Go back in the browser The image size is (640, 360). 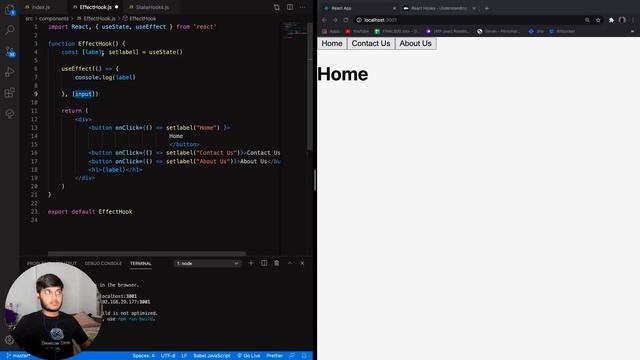(324, 20)
